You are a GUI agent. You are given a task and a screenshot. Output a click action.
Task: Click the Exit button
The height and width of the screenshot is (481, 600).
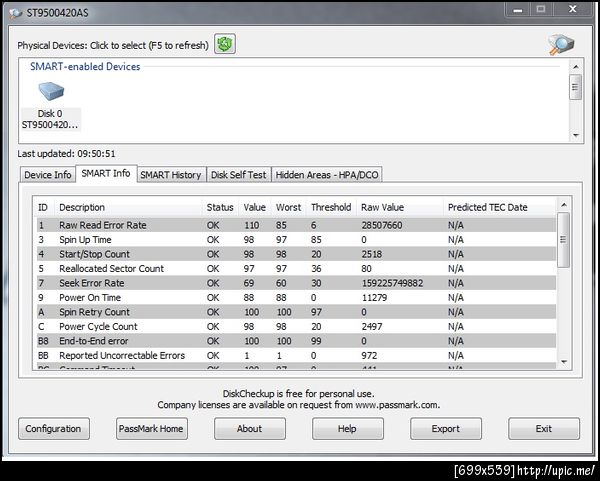[x=544, y=429]
